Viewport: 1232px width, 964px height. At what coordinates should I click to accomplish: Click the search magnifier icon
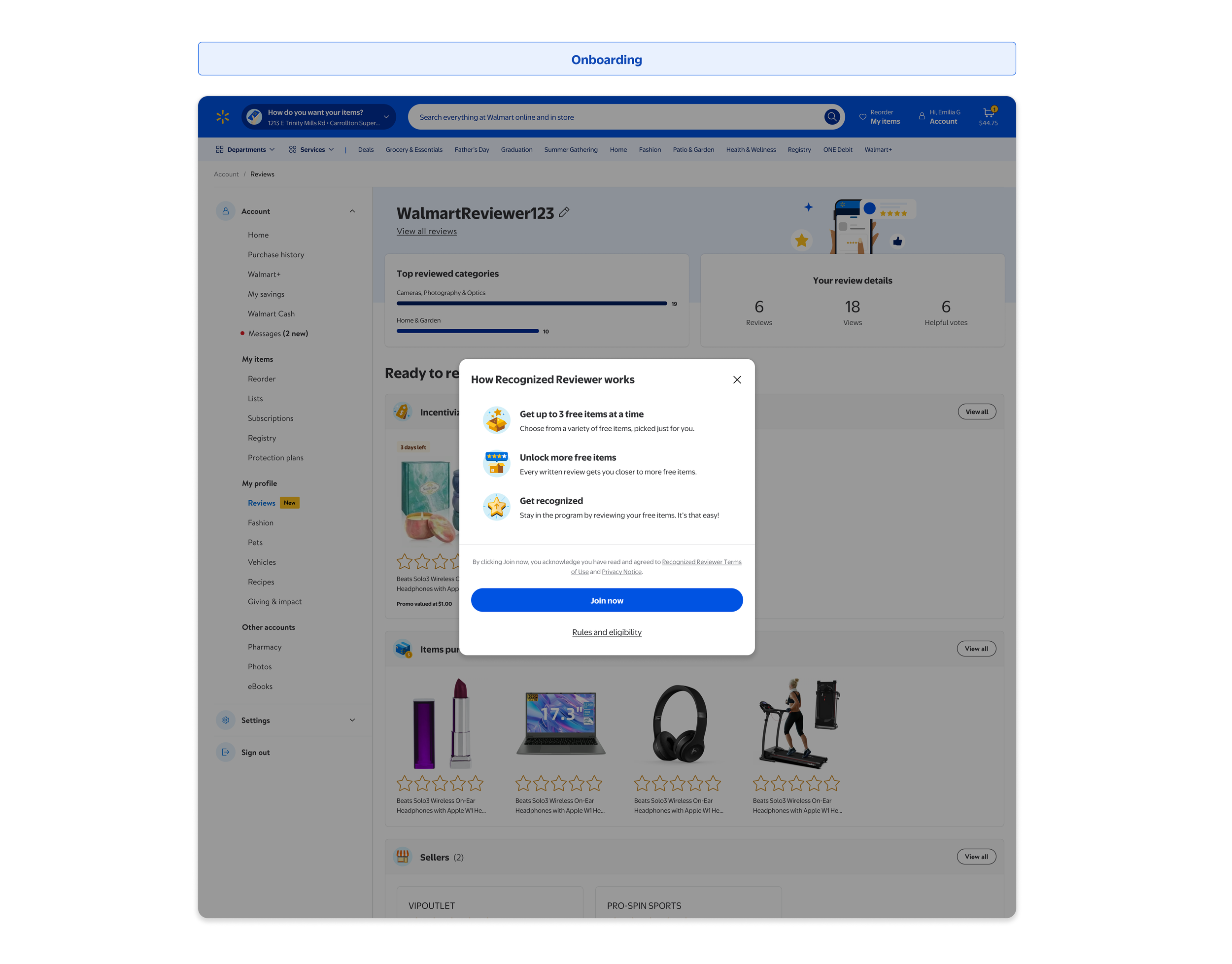(831, 117)
